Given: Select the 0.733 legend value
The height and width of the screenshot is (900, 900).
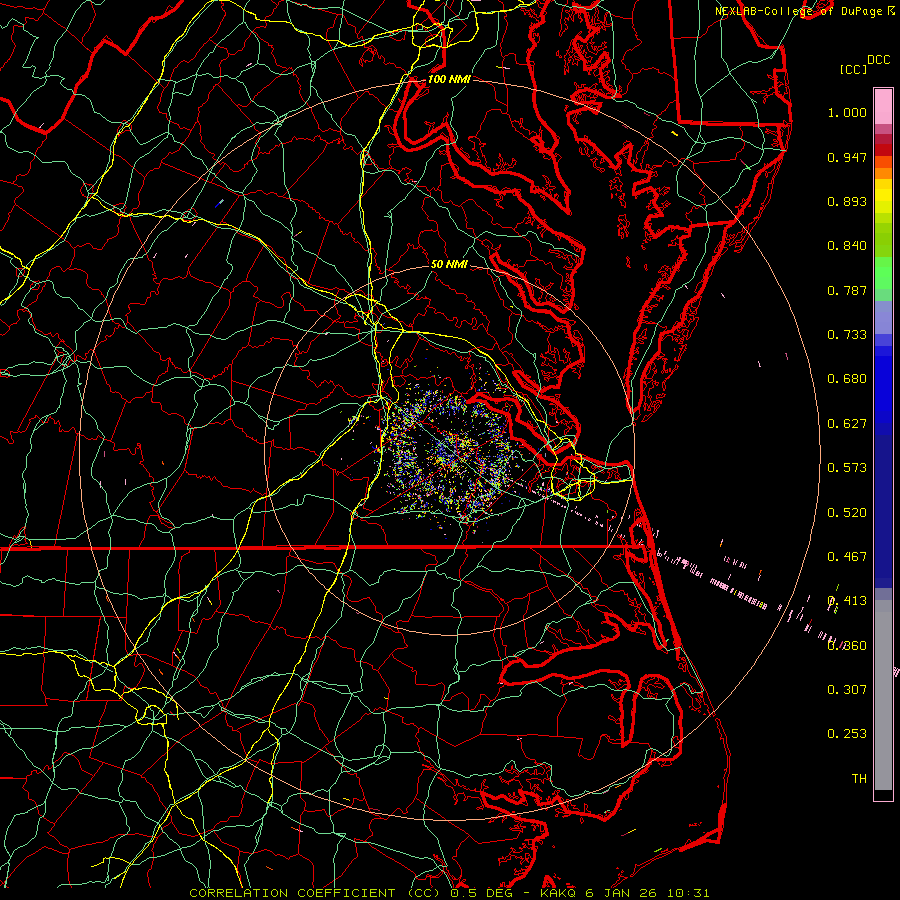Looking at the screenshot, I should point(847,335).
